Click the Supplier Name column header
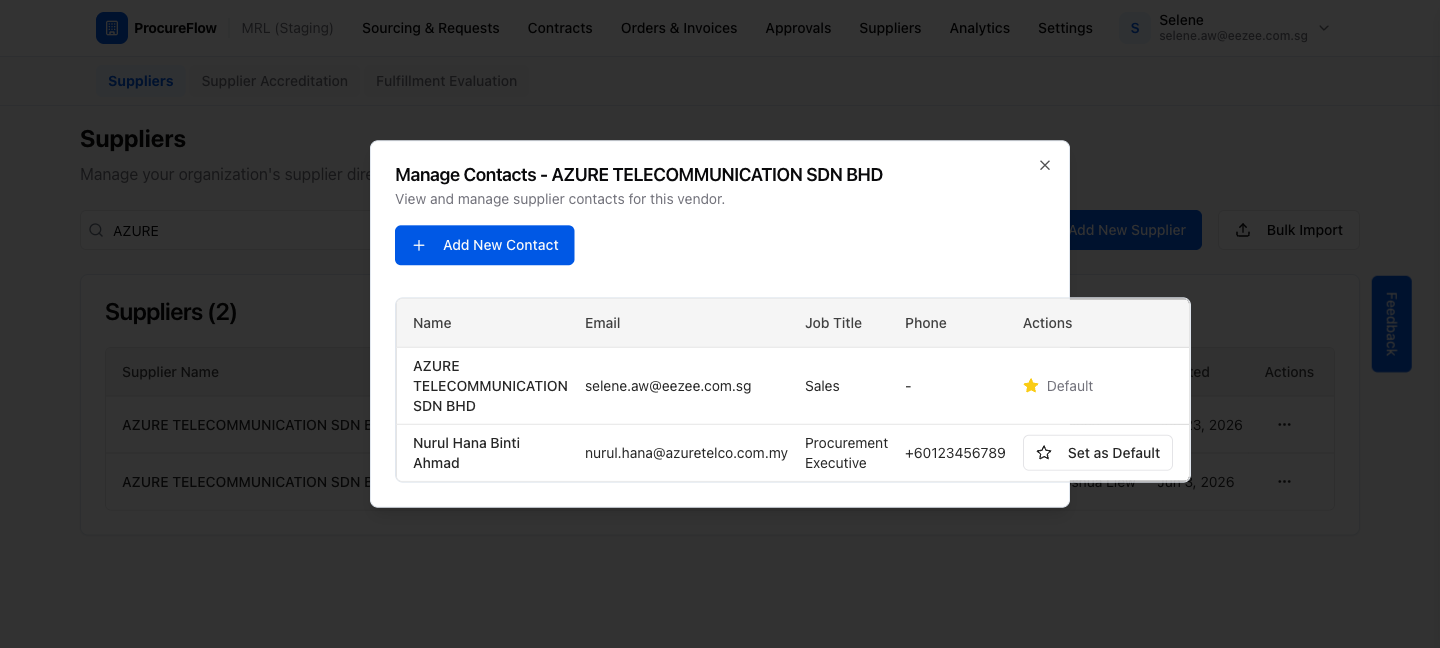This screenshot has height=648, width=1440. click(x=170, y=372)
